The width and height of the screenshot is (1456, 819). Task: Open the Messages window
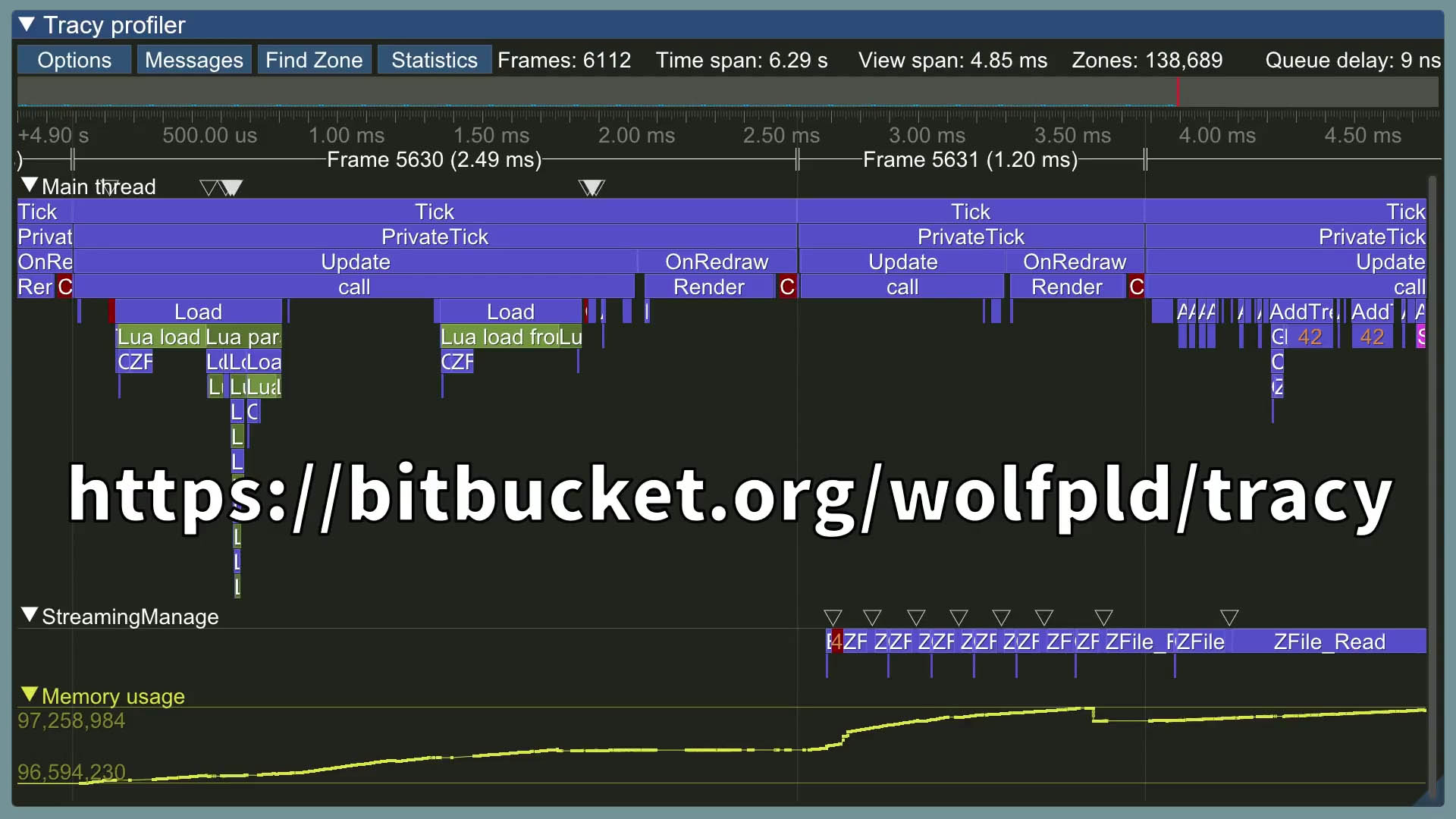pyautogui.click(x=193, y=60)
